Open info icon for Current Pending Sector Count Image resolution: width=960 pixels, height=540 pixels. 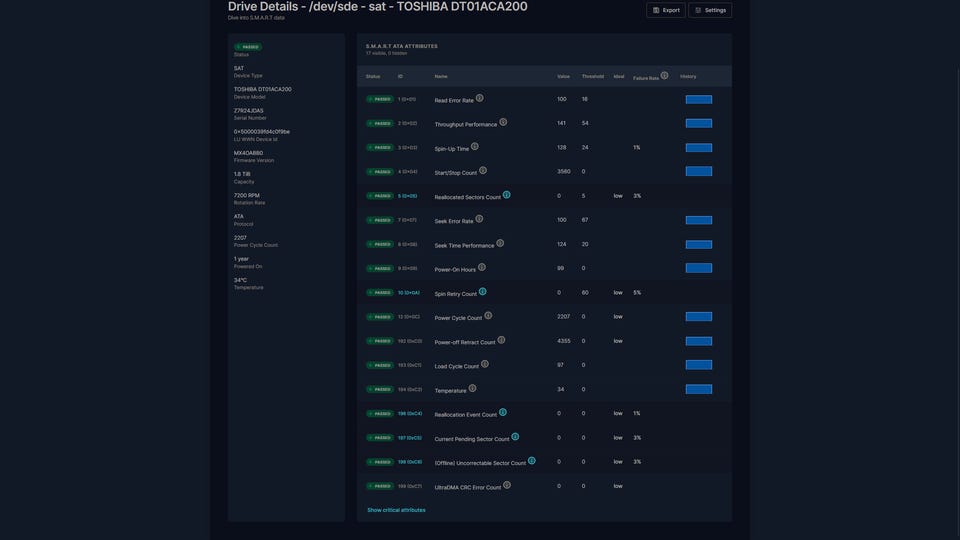(x=515, y=437)
